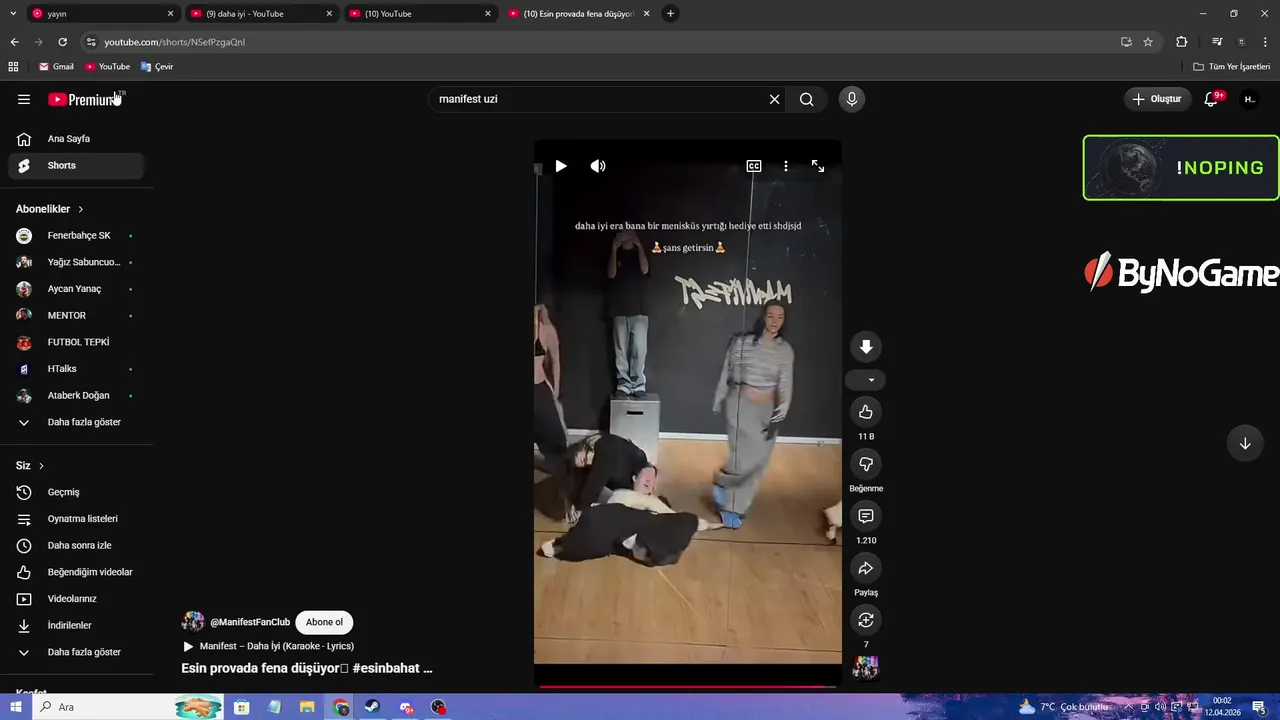Open İndirilenler downloads
The image size is (1280, 720).
coord(77,626)
